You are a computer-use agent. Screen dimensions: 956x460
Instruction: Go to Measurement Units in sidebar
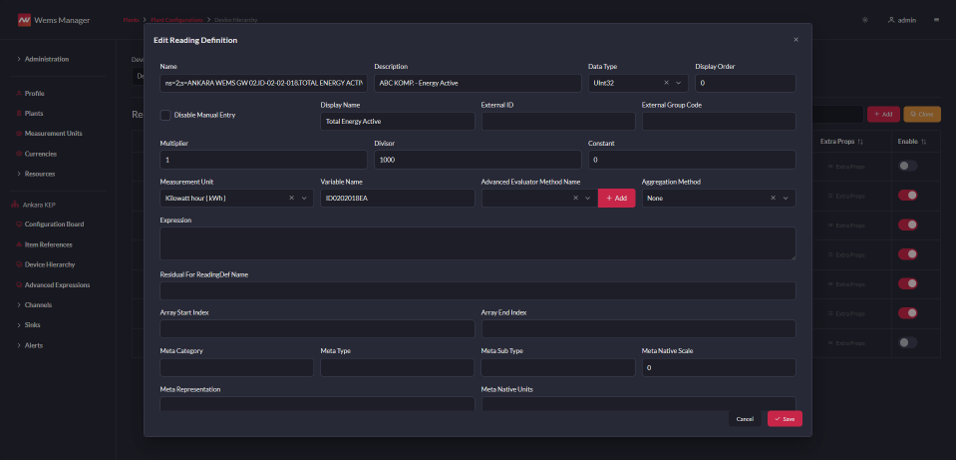pyautogui.click(x=53, y=133)
